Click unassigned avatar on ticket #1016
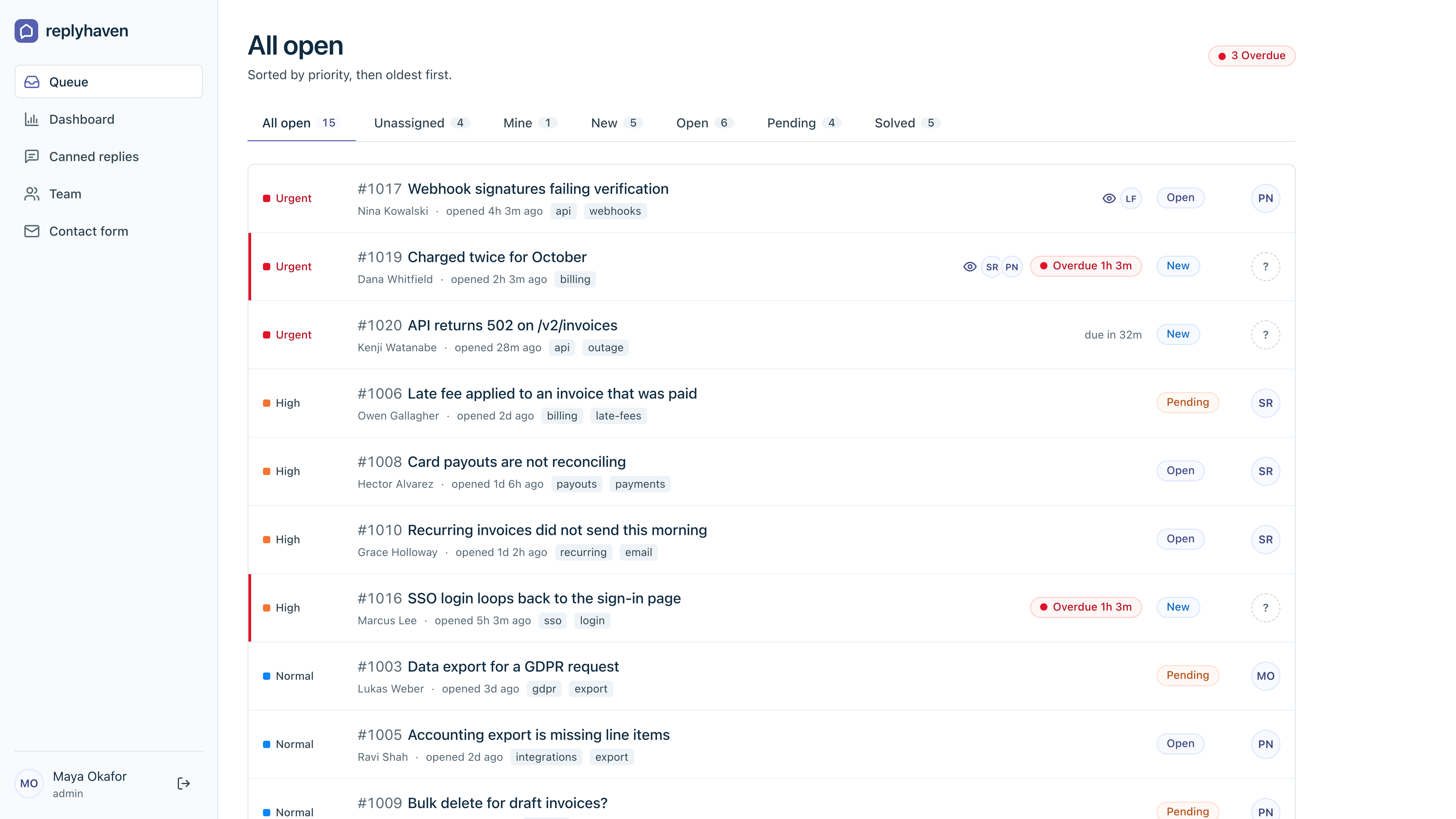Screen dimensions: 1456x819 (1266, 608)
